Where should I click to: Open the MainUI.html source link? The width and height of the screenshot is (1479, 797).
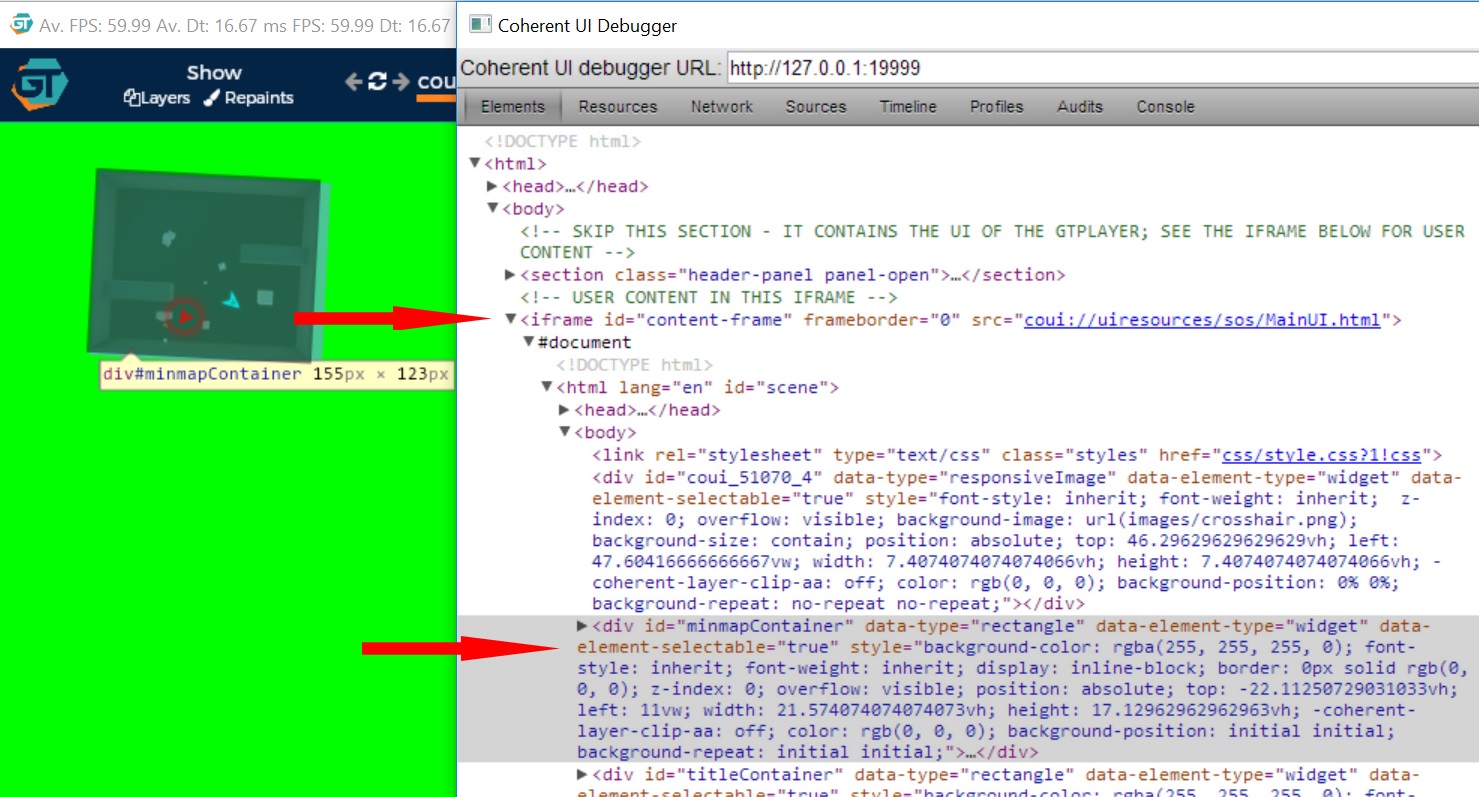coord(1202,320)
